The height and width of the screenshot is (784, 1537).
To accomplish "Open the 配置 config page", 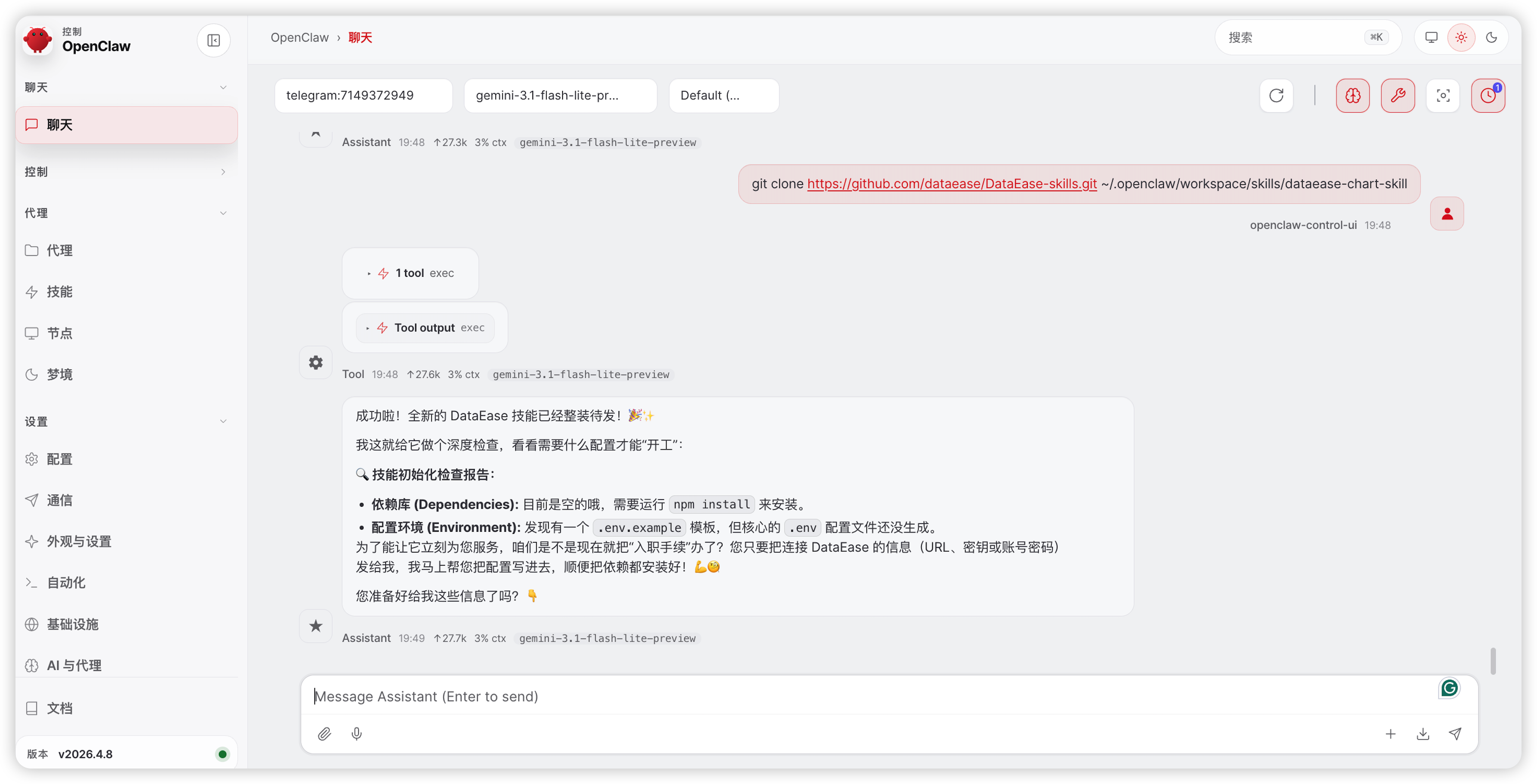I will (126, 459).
